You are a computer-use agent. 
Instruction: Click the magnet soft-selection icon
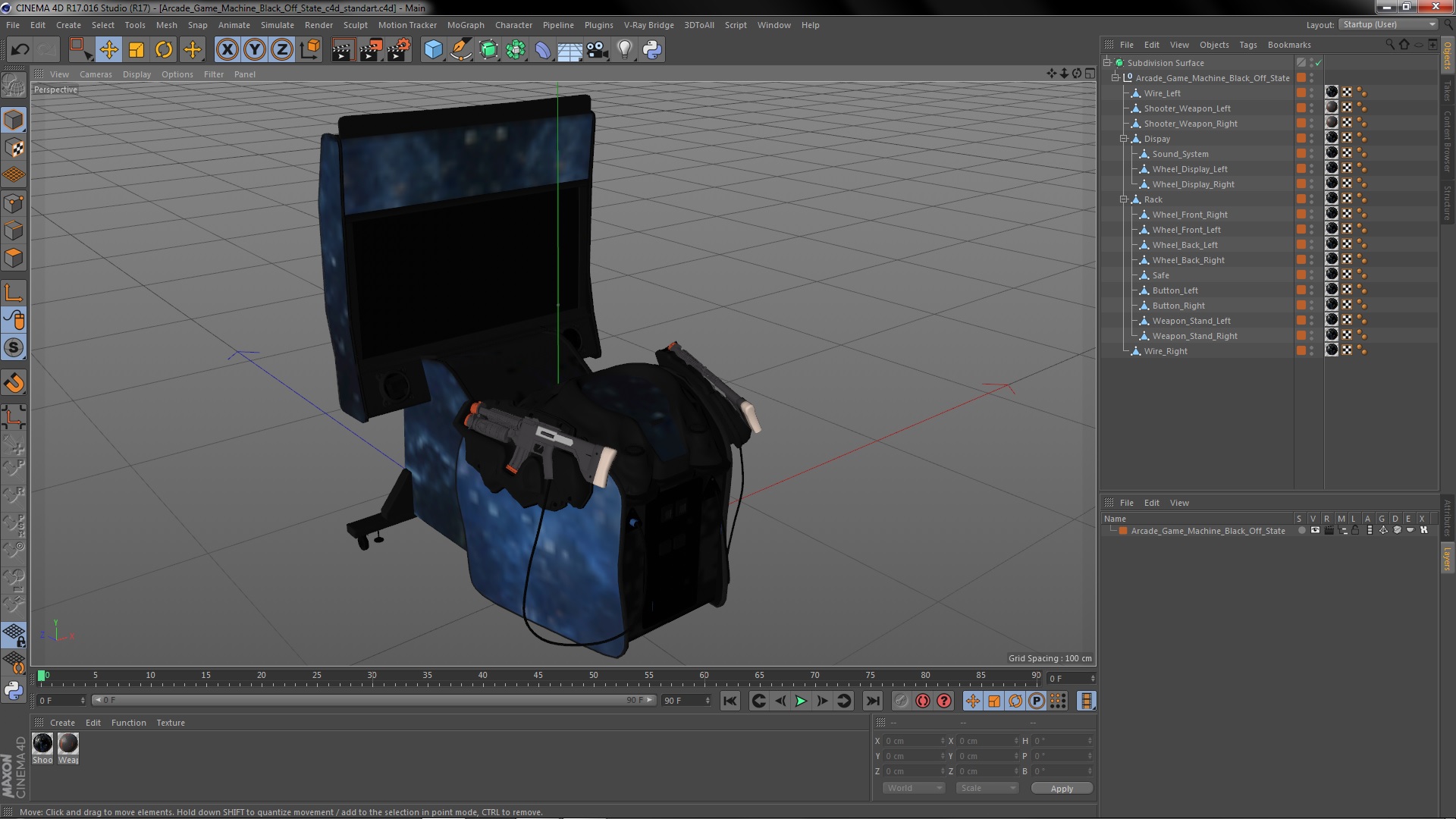[x=14, y=383]
